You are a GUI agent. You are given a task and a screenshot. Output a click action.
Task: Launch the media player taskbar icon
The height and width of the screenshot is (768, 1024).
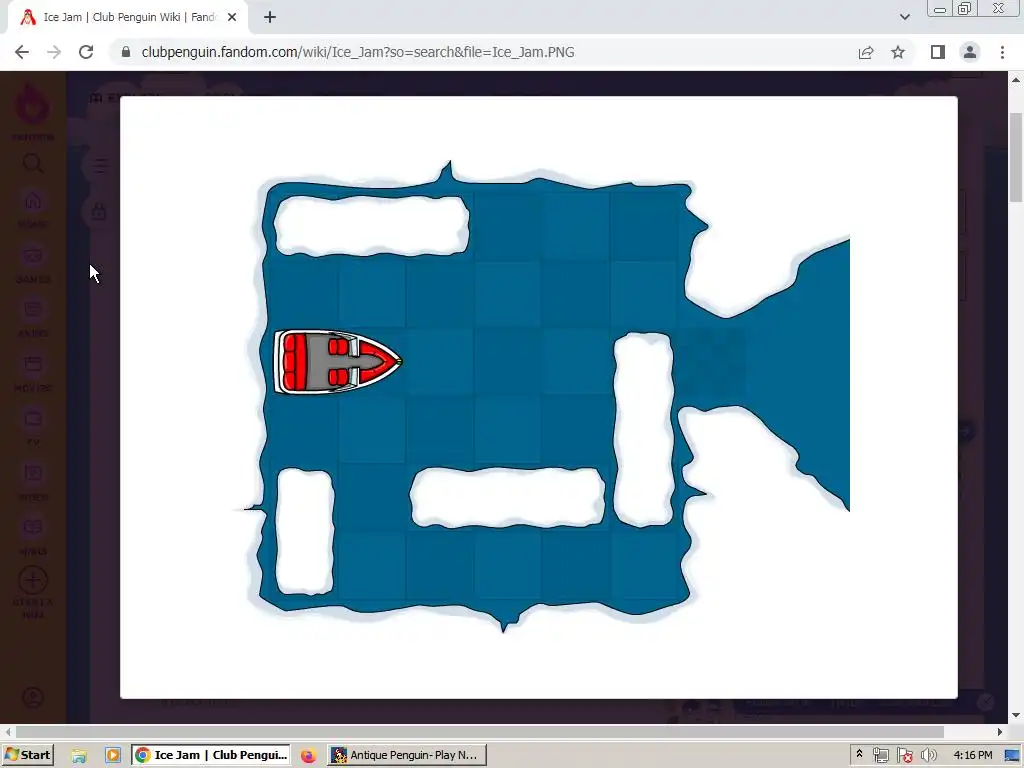click(x=113, y=756)
